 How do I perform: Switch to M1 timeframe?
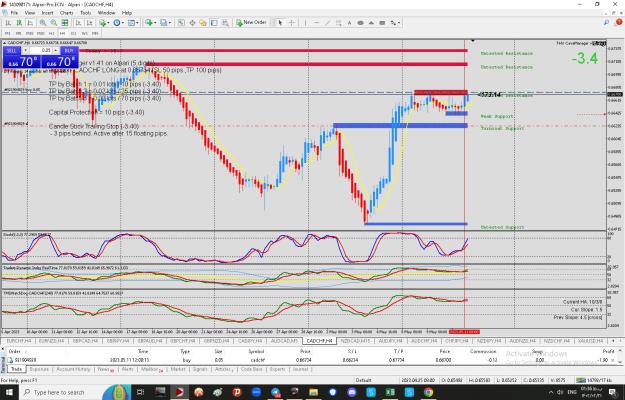point(8,33)
